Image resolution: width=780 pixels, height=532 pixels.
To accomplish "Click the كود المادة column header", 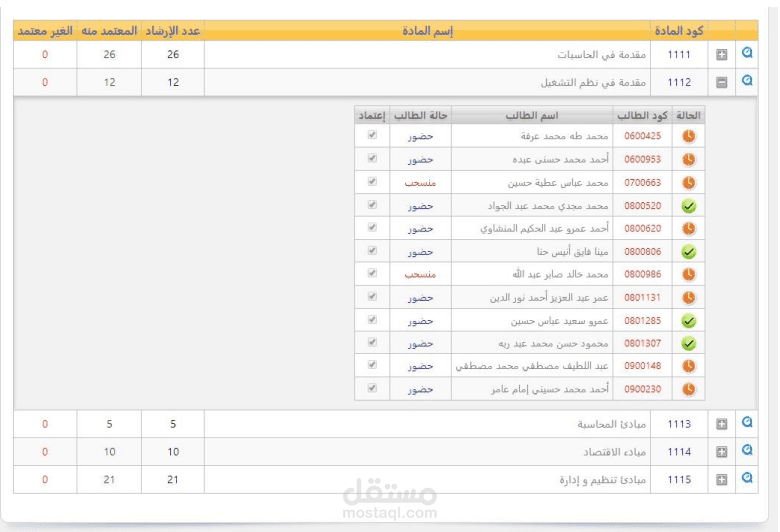I will click(x=679, y=31).
